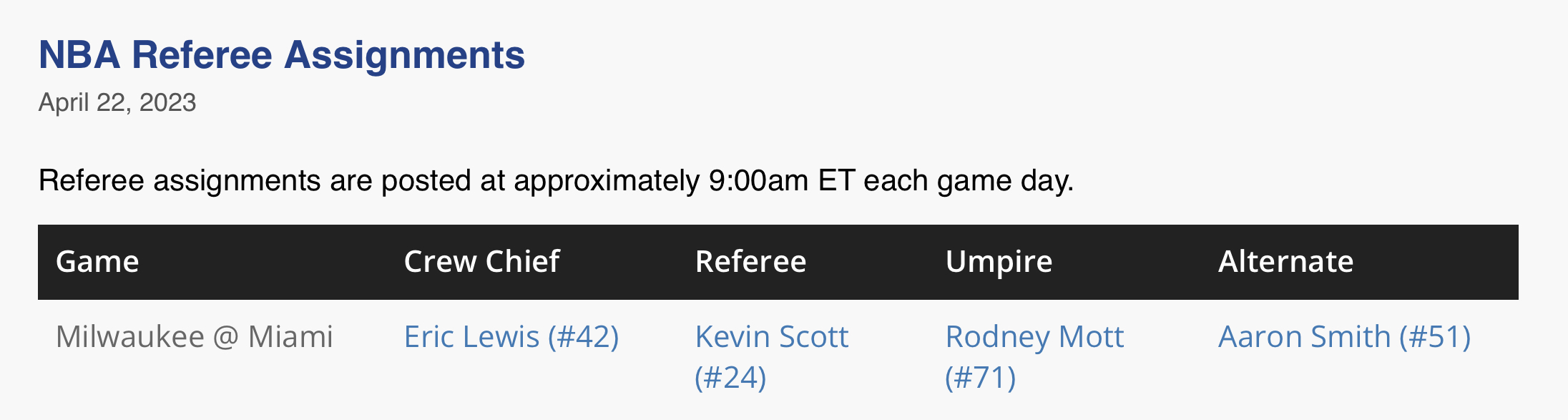Open umpire Rodney Mott's name link
The width and height of the screenshot is (1568, 420).
tap(1034, 337)
